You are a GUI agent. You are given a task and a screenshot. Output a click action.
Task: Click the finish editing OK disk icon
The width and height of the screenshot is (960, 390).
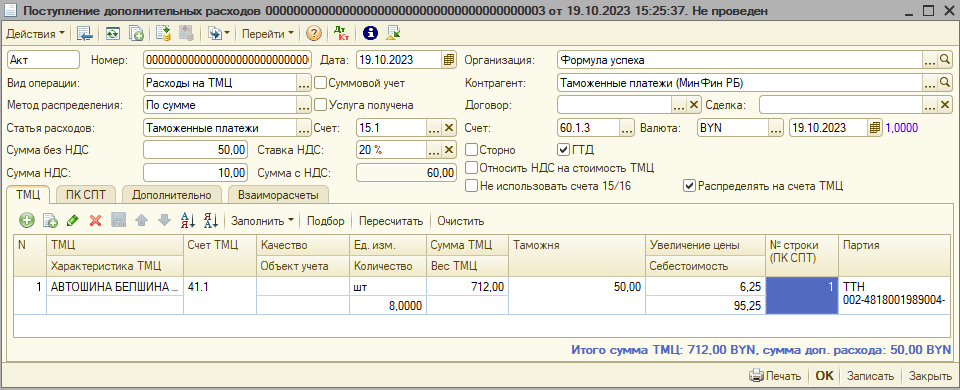point(119,220)
